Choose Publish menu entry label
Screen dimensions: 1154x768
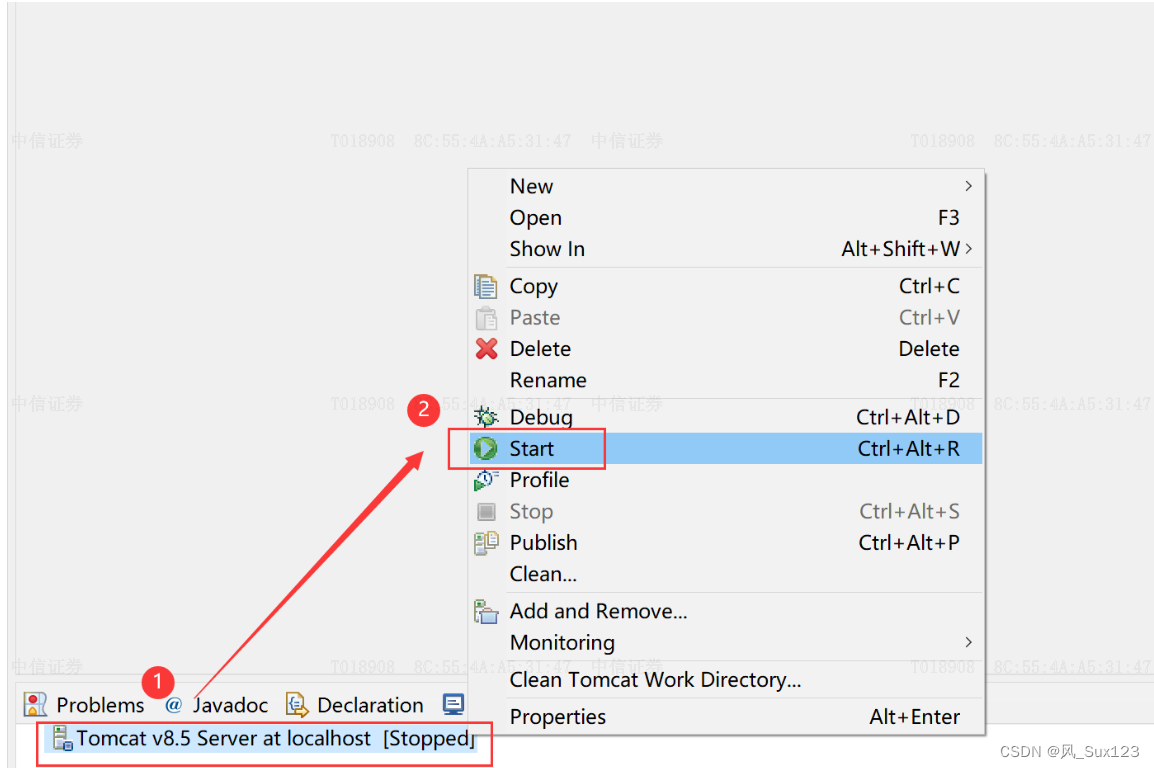pos(543,543)
